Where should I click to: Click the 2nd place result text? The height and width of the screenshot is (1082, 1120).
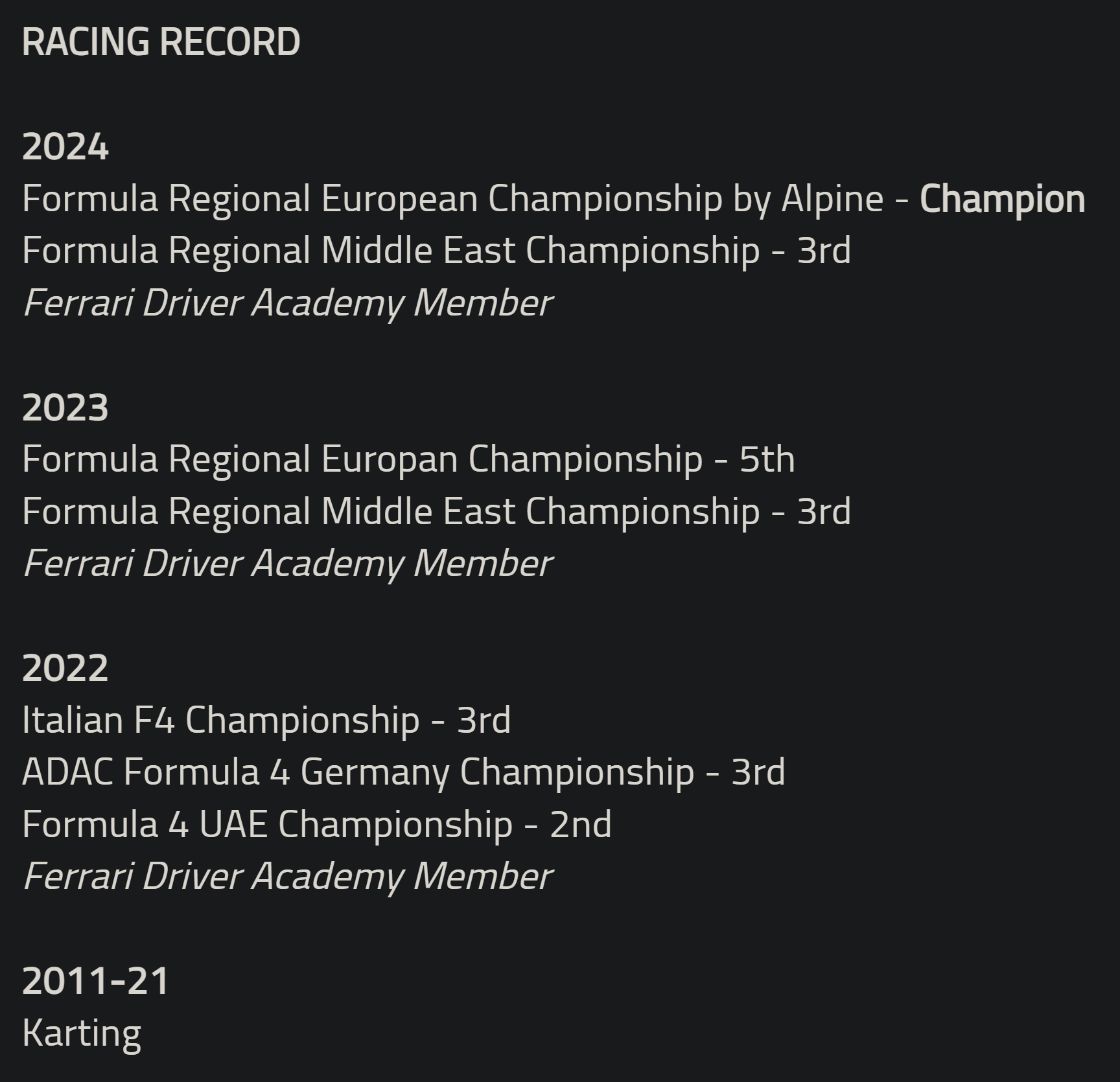click(580, 824)
